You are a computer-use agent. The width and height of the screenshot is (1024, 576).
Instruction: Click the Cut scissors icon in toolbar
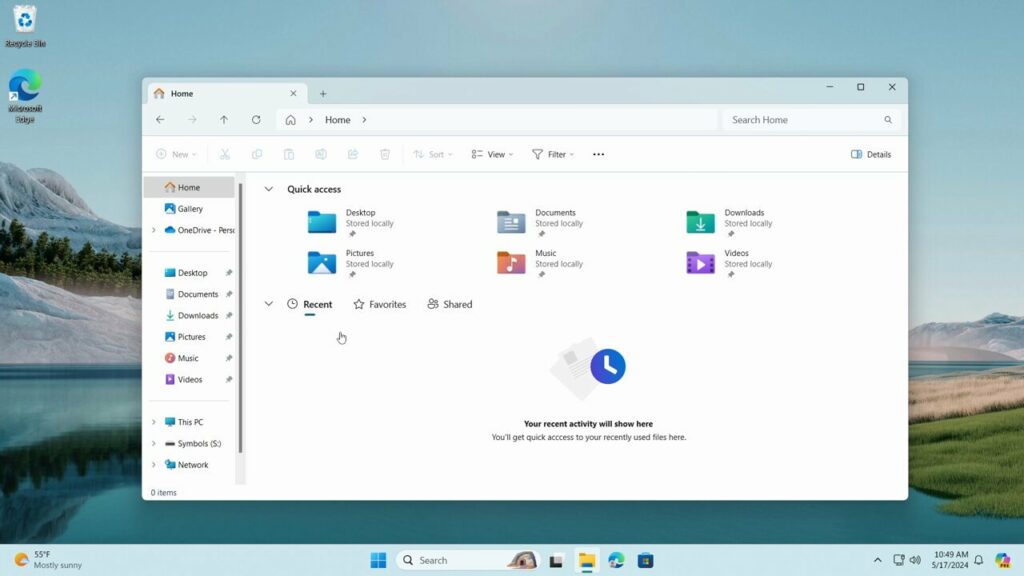225,154
